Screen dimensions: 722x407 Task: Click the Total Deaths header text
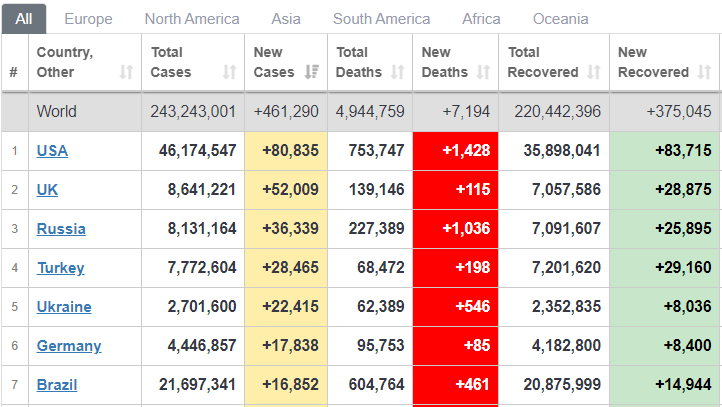359,62
